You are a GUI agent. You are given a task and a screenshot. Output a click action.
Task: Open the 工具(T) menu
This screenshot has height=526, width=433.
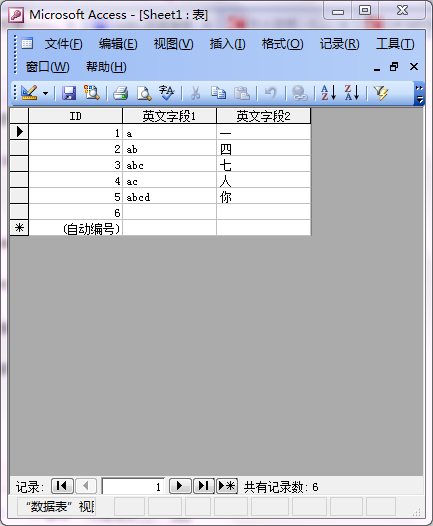pyautogui.click(x=395, y=44)
